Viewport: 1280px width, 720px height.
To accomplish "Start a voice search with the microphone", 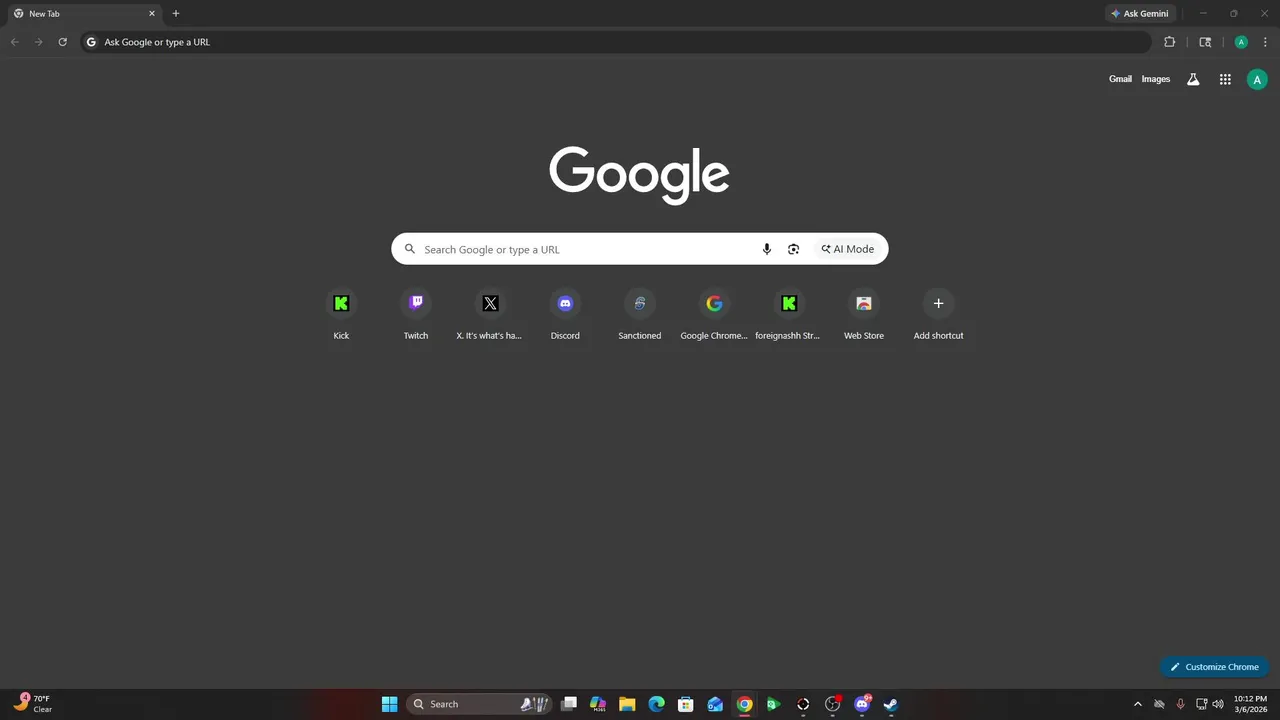I will point(767,249).
